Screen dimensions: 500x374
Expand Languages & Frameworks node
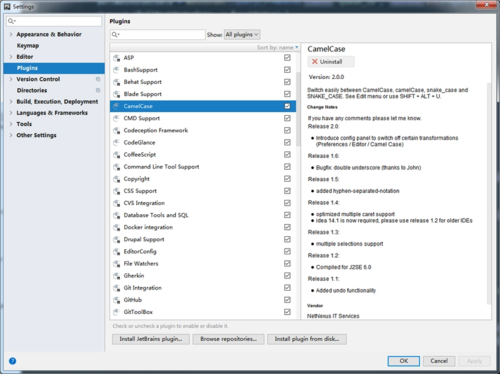11,113
